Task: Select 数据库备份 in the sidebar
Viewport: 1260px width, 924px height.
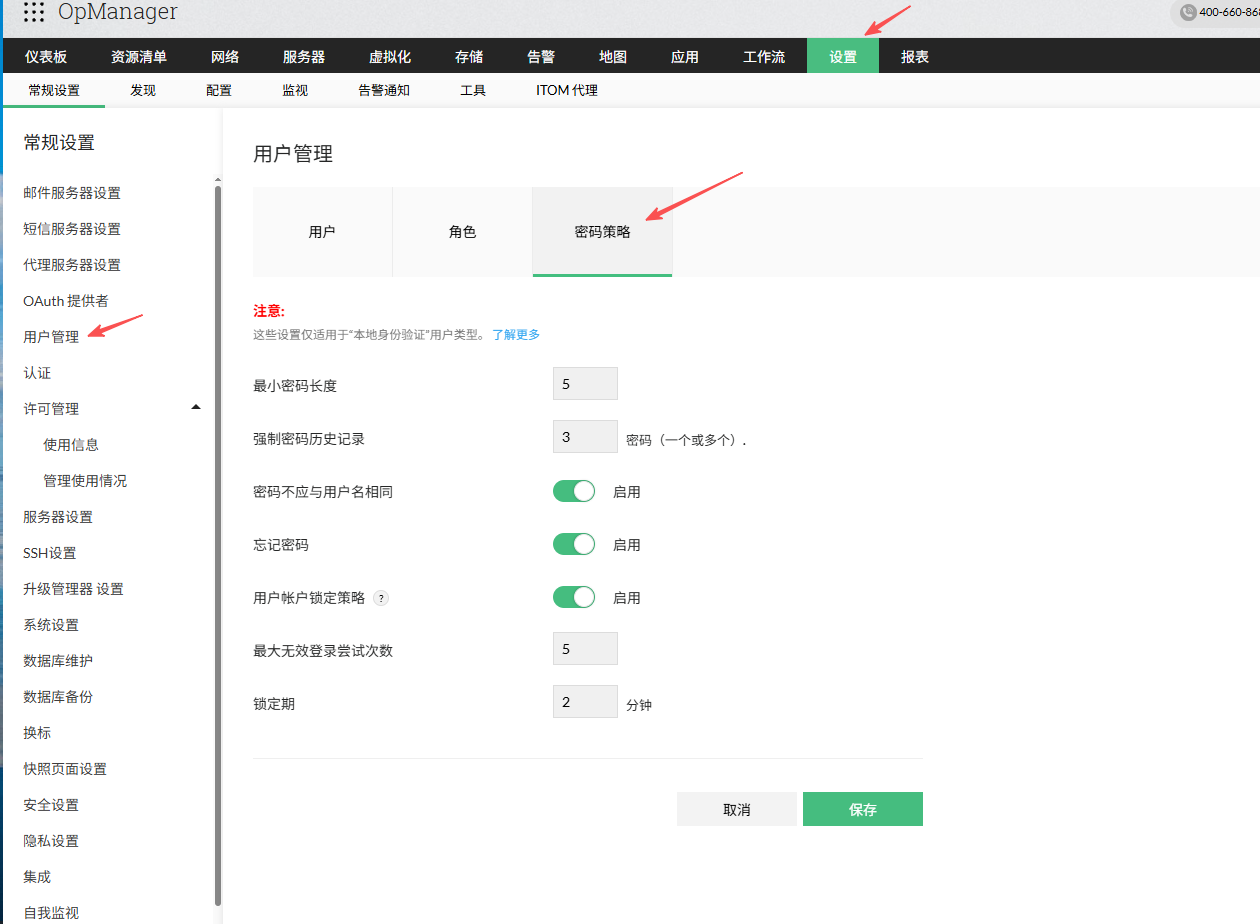Action: pos(58,697)
